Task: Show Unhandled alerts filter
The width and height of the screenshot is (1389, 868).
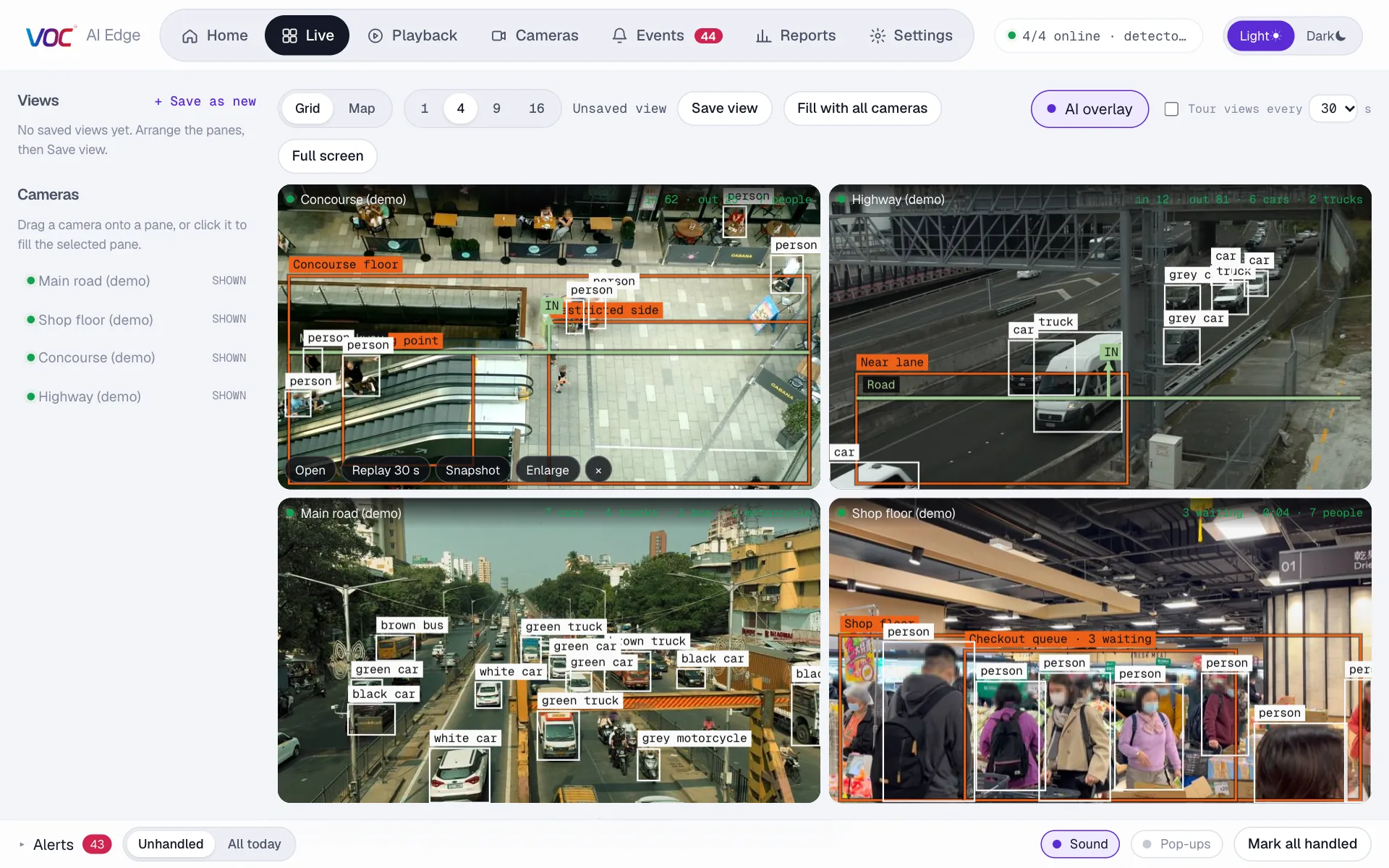Action: click(x=171, y=844)
